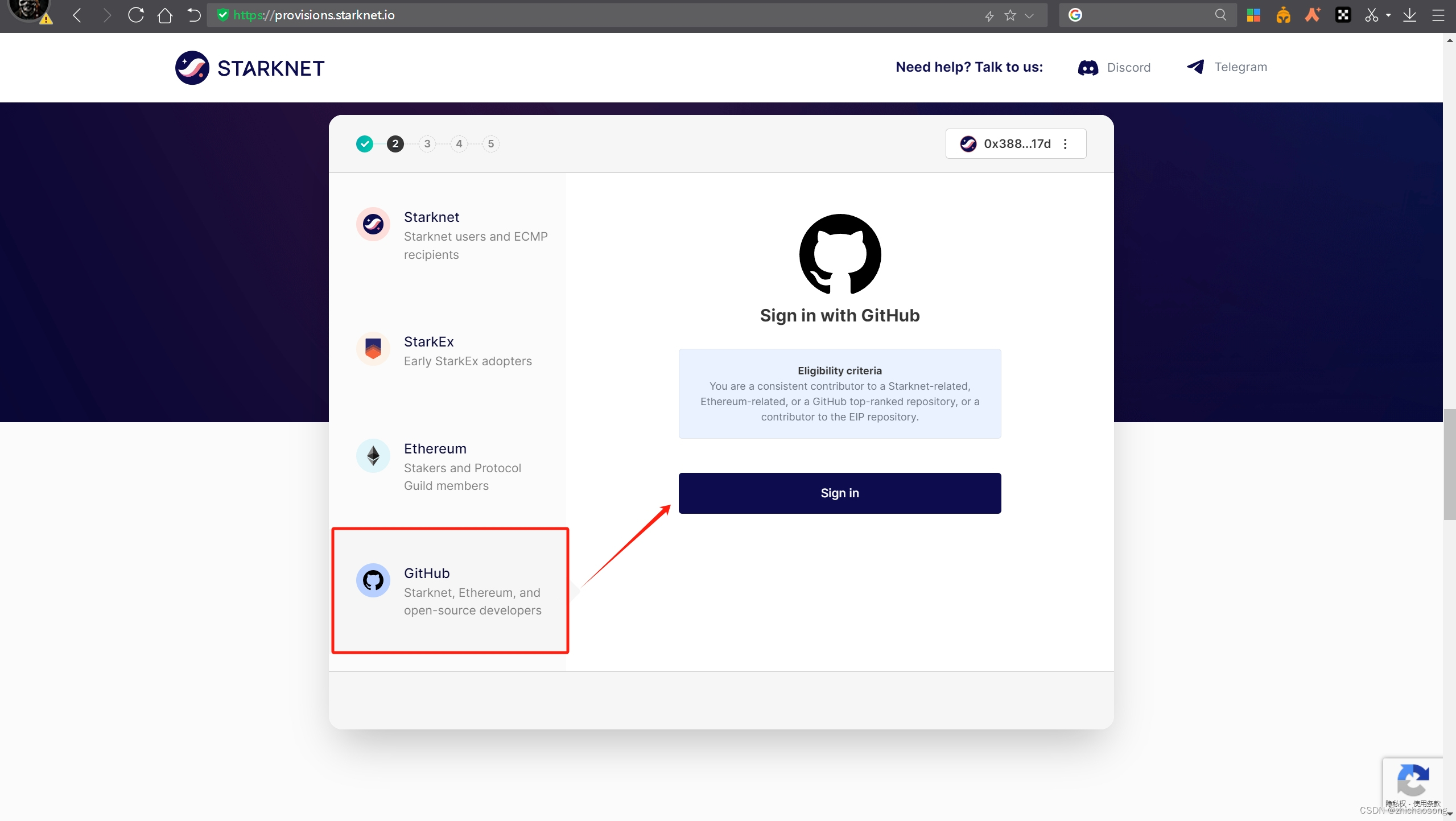Click the undo/restore tab icon
1456x821 pixels.
click(194, 15)
